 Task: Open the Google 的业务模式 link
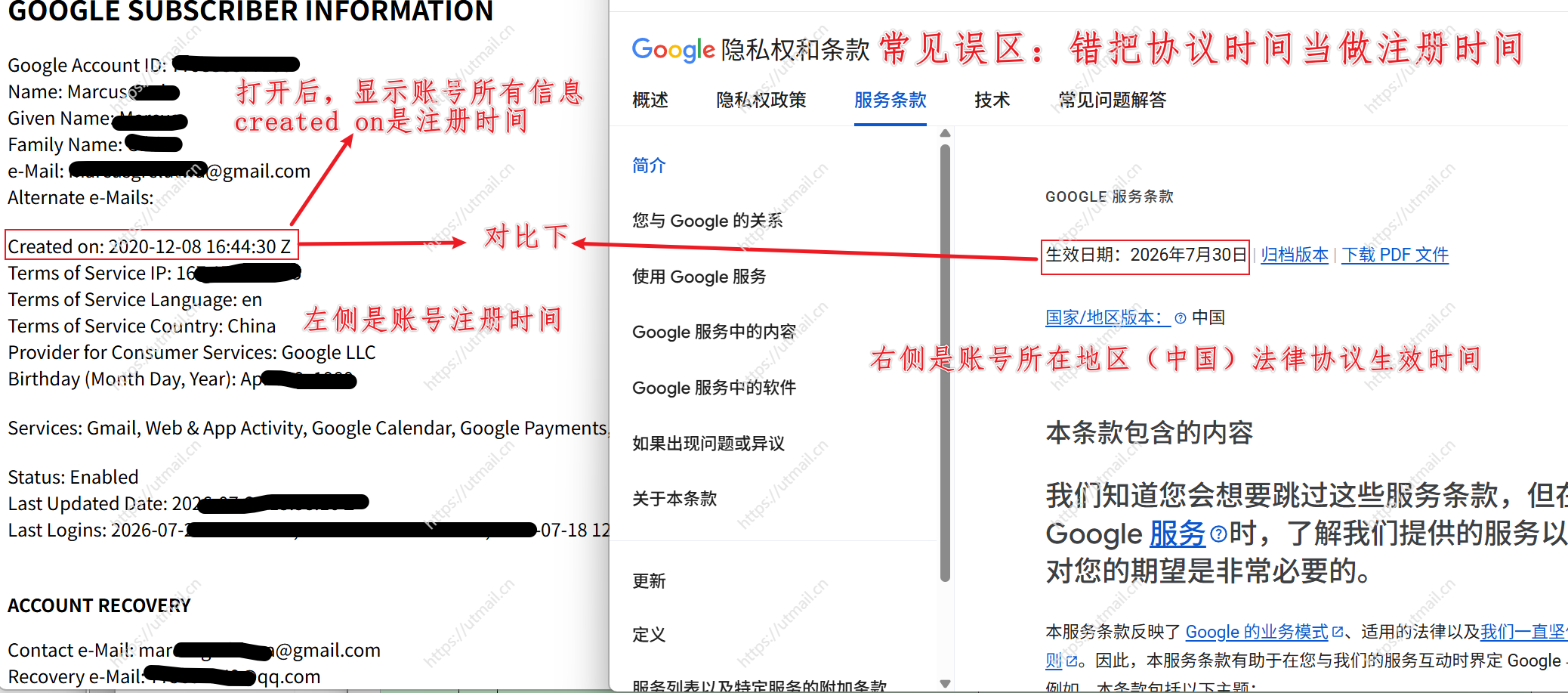pos(1257,632)
